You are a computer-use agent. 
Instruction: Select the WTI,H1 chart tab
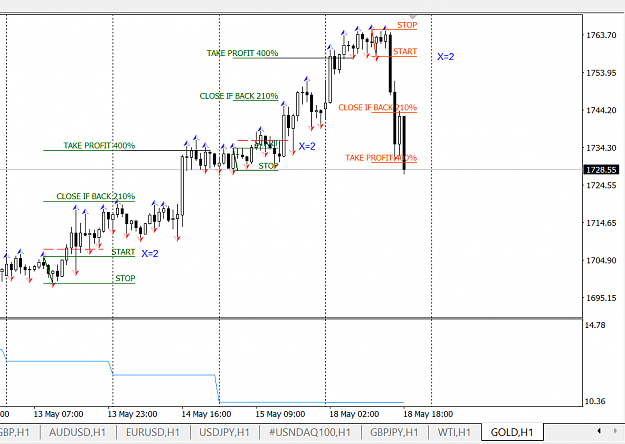pyautogui.click(x=454, y=432)
